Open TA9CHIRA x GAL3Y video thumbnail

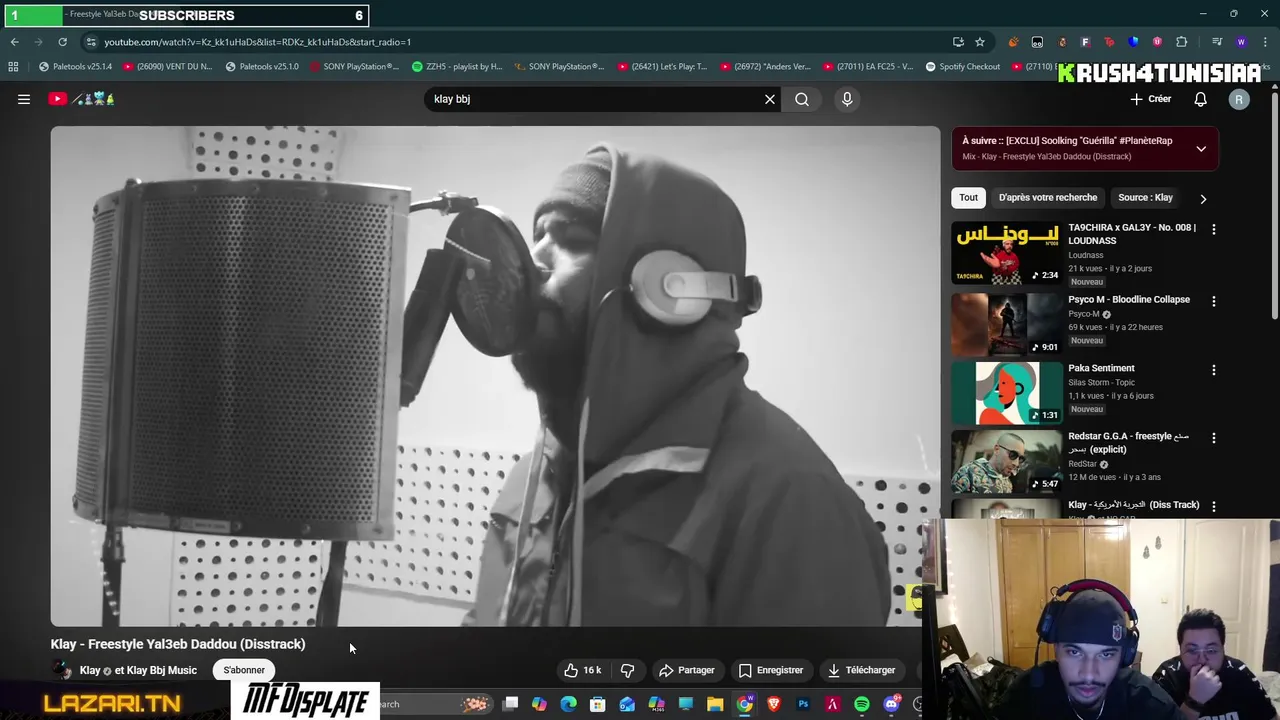(x=1006, y=254)
